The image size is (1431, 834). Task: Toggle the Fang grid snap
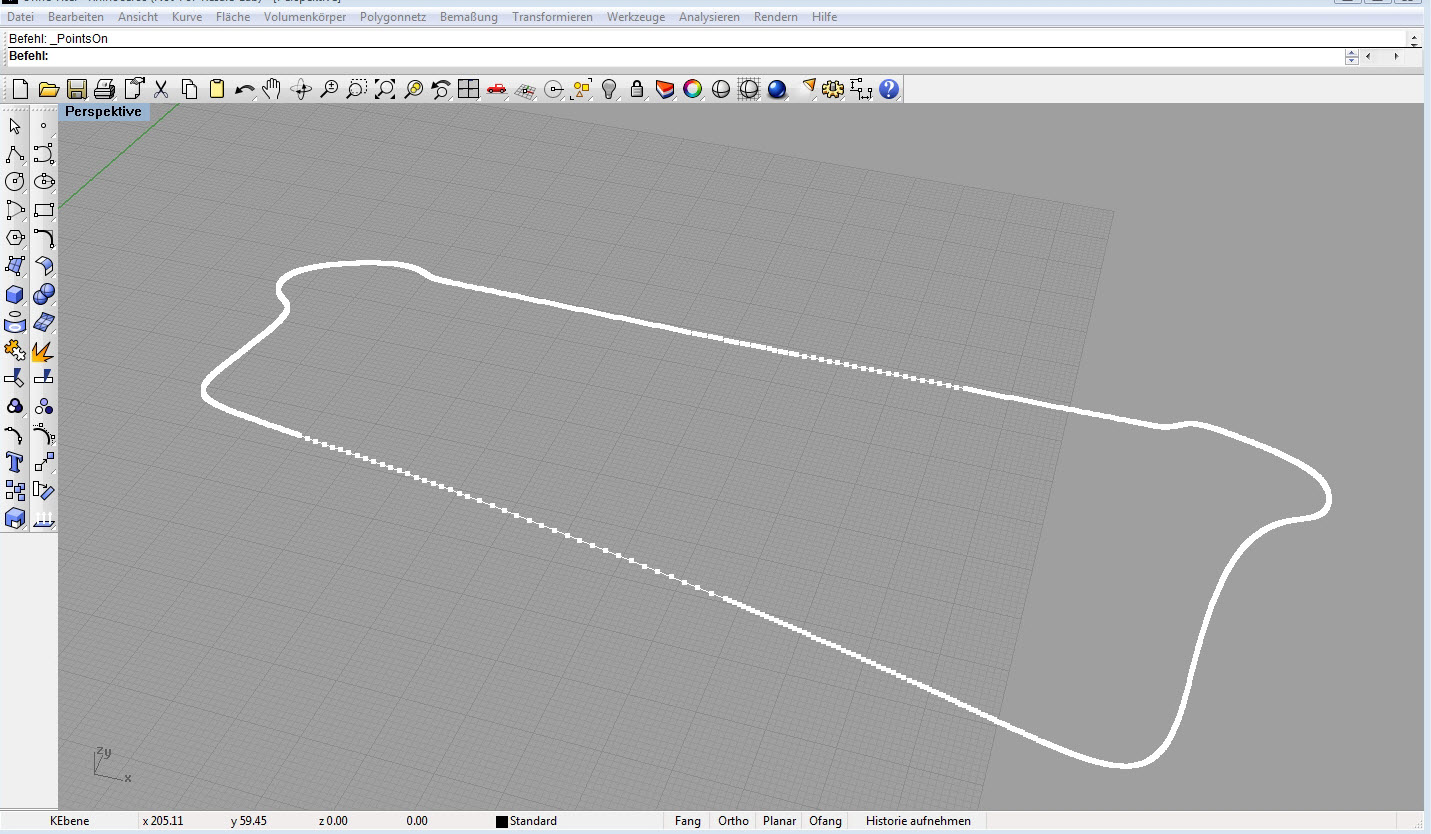(688, 821)
